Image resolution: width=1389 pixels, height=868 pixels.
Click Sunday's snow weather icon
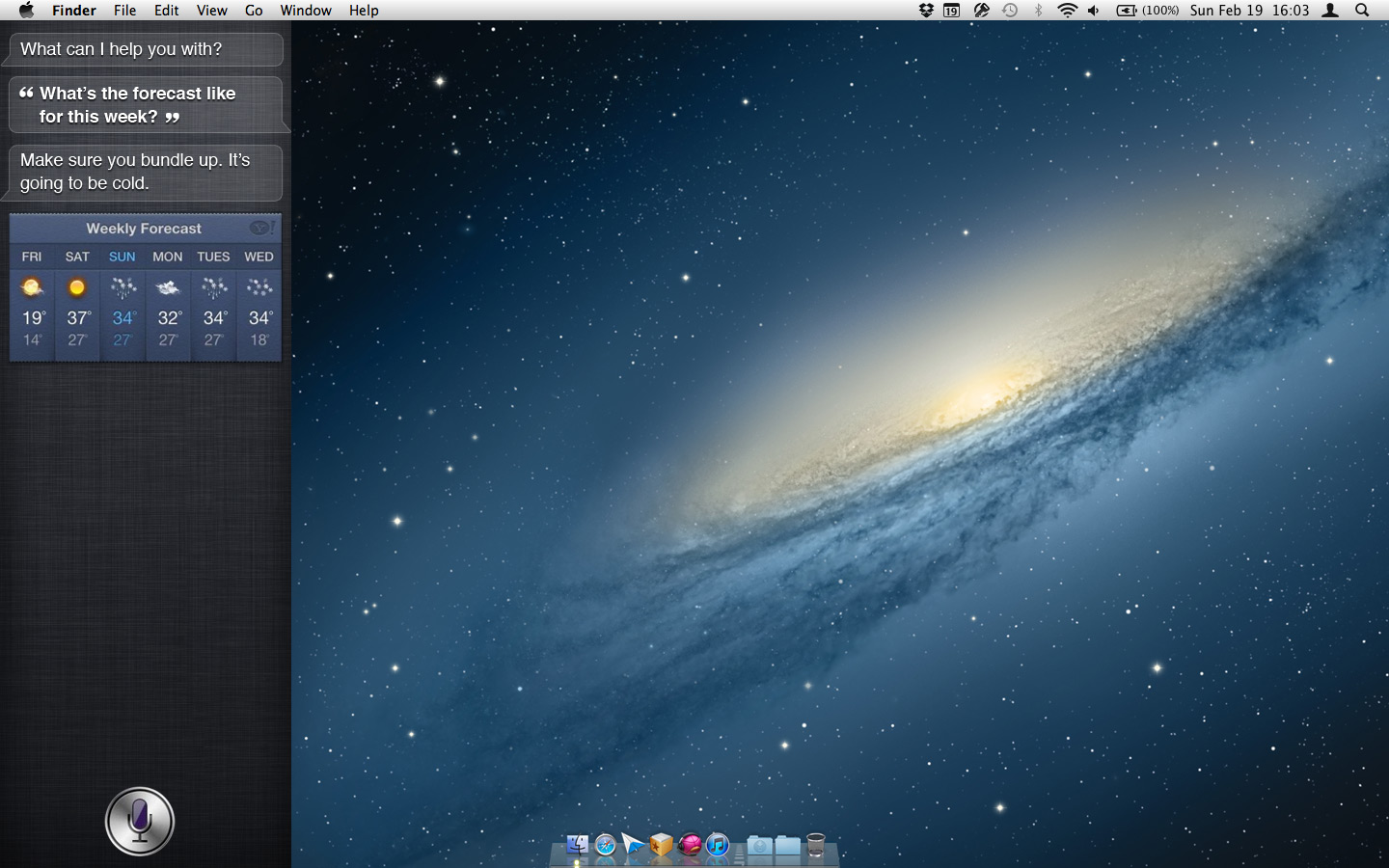tap(123, 286)
